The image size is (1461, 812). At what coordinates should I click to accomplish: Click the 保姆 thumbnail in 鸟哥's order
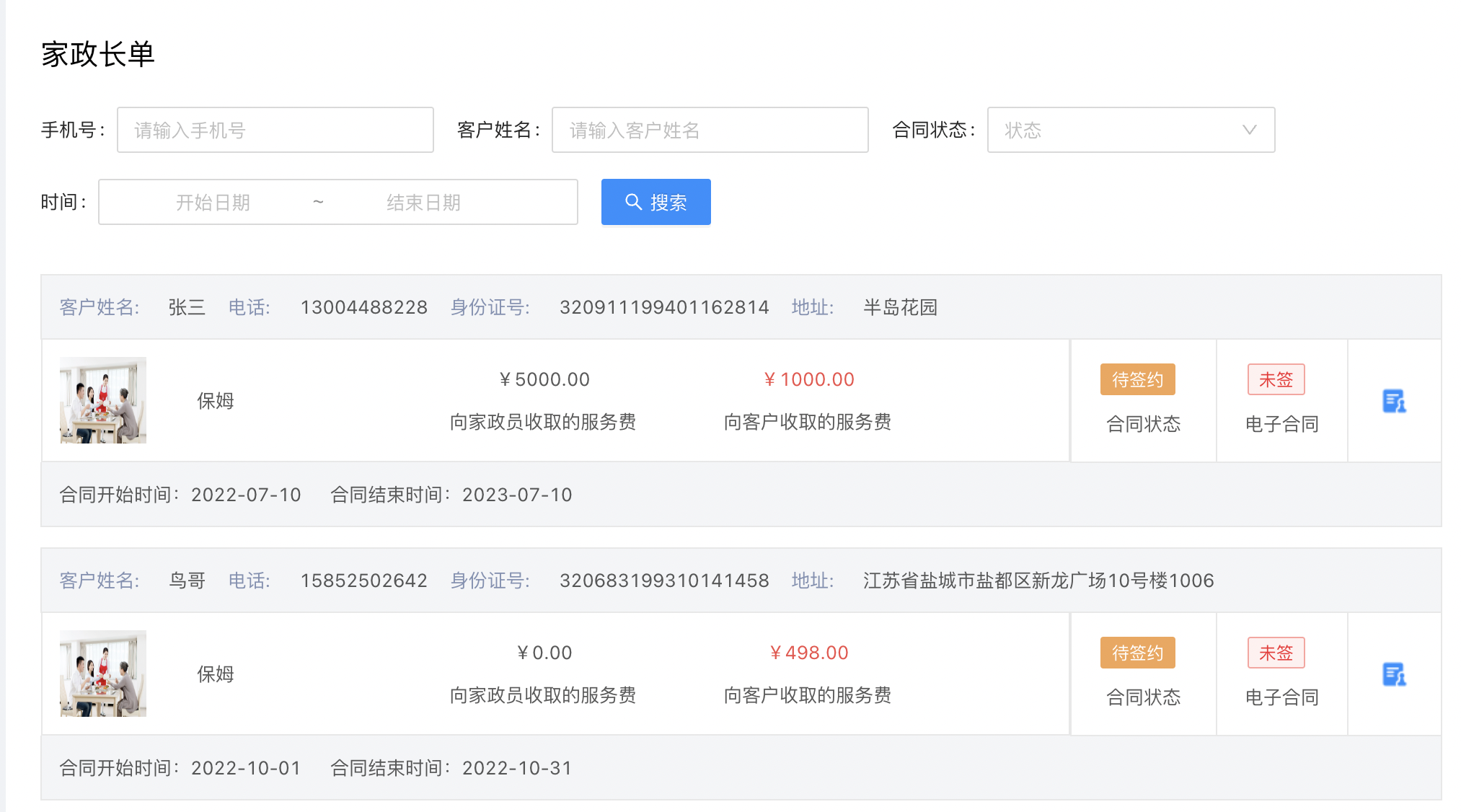coord(103,674)
